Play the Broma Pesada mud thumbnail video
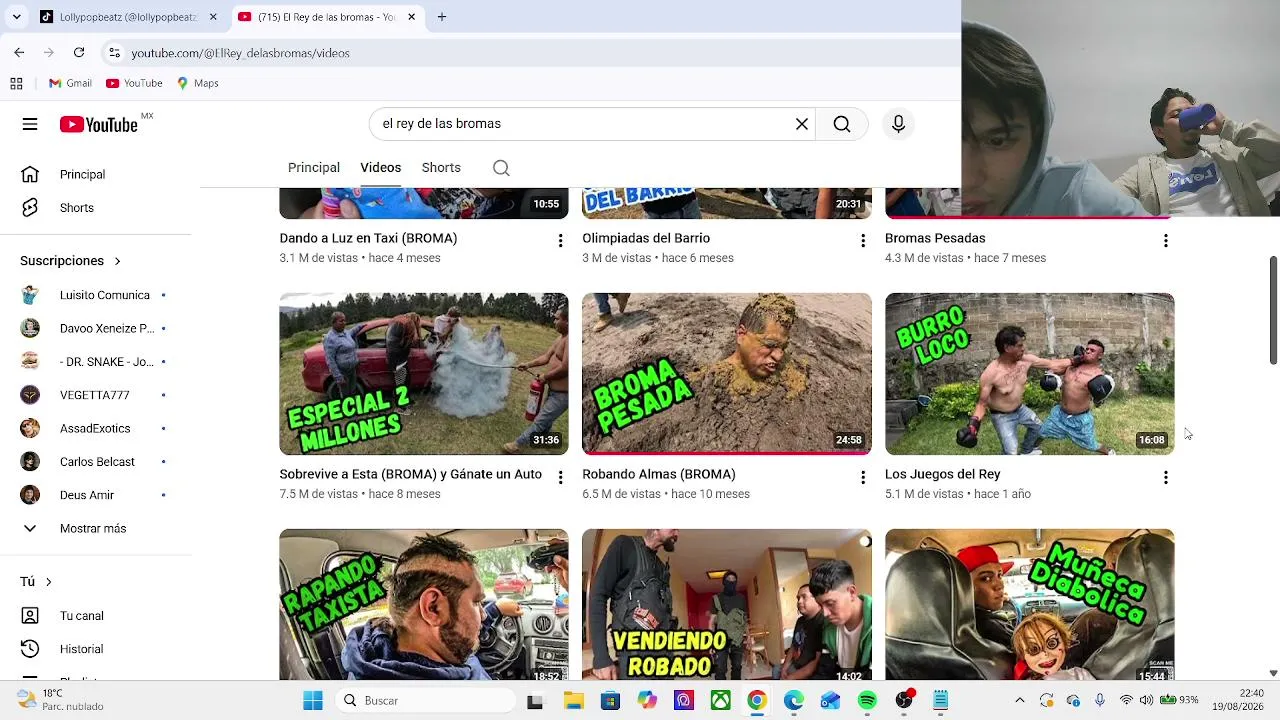 pyautogui.click(x=727, y=374)
